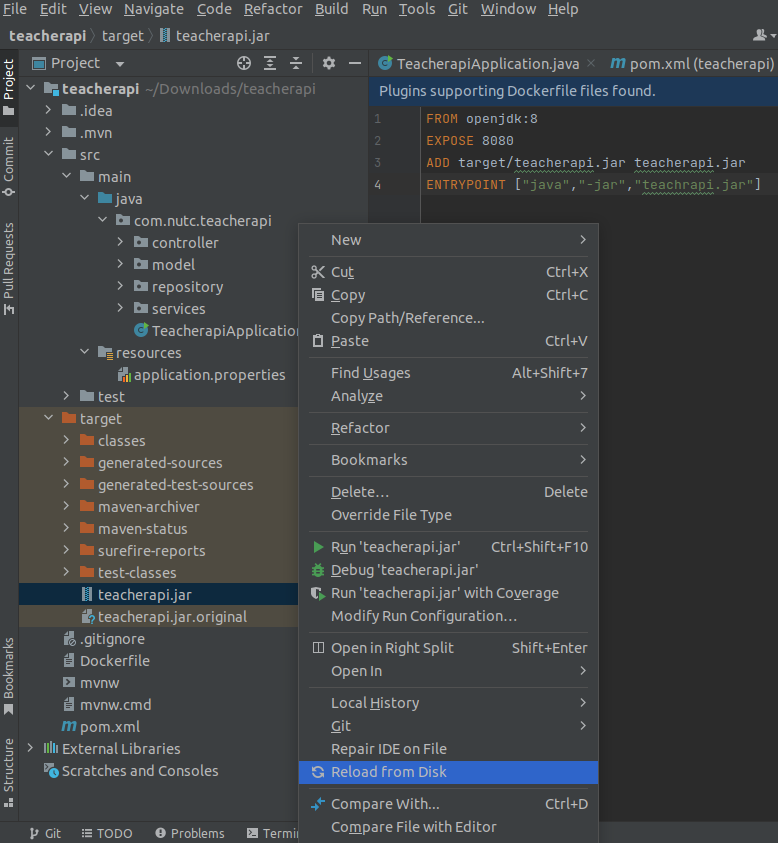Select Paste in the context menu

tap(448, 341)
